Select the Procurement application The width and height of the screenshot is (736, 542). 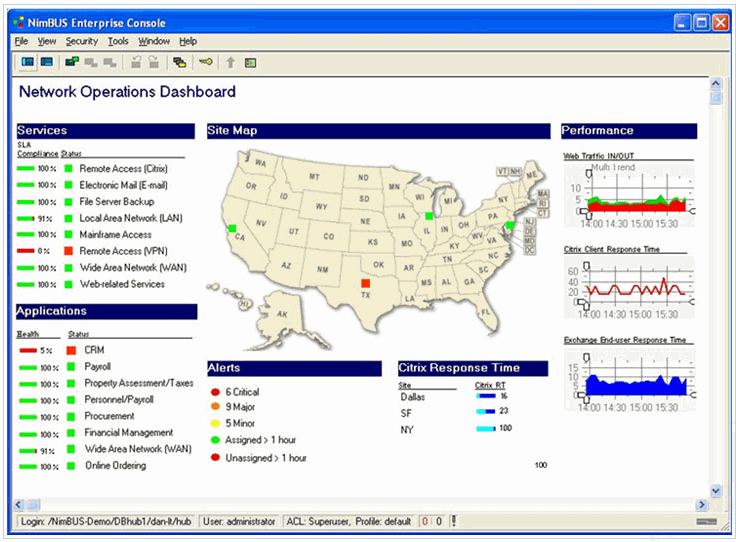point(109,416)
